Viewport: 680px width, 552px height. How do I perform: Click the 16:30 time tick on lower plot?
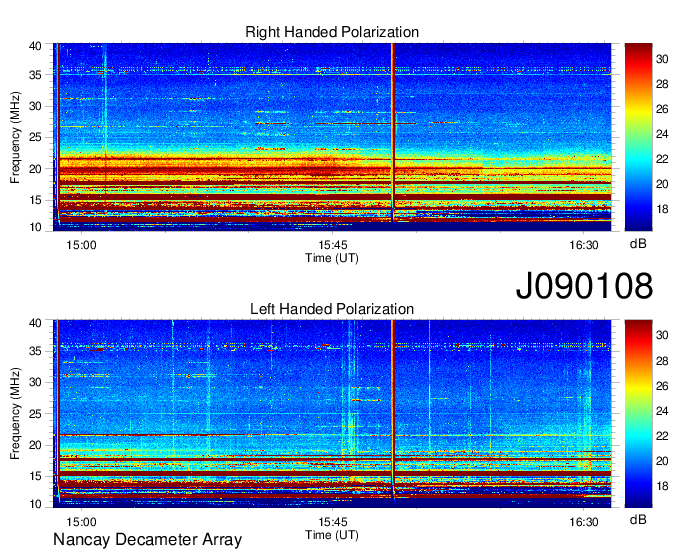click(584, 522)
